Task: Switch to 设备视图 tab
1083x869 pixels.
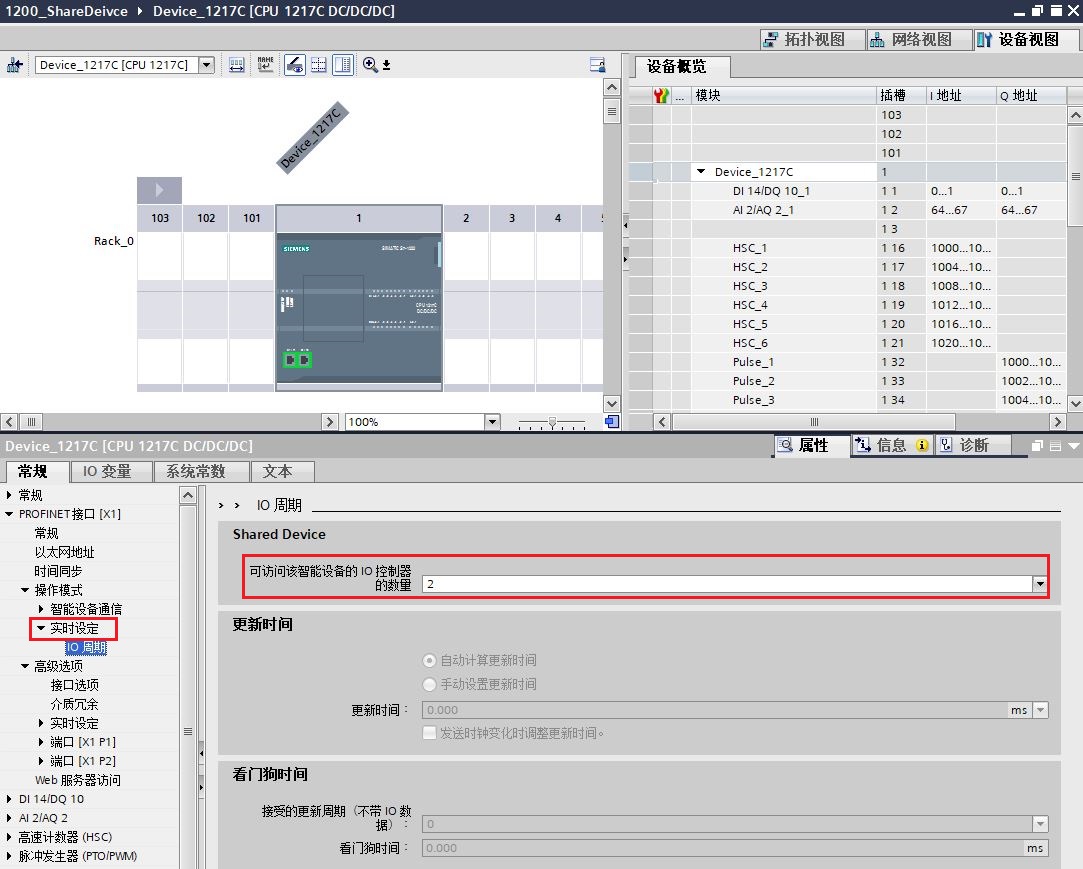Action: (1026, 39)
